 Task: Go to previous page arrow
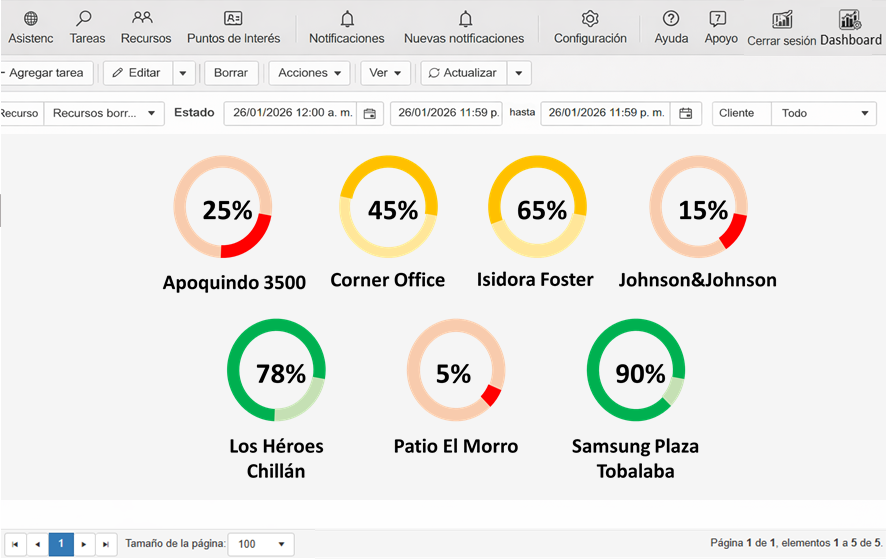pos(38,544)
